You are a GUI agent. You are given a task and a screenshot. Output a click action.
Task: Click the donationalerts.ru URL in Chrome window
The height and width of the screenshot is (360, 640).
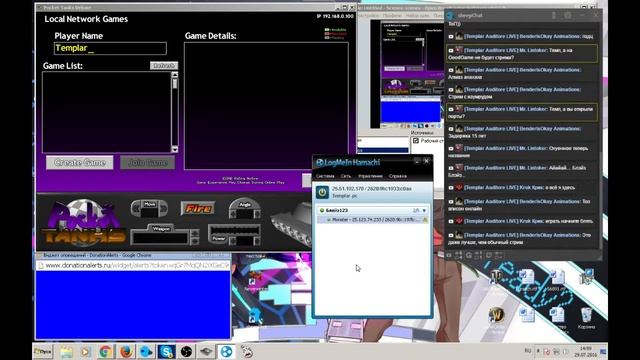click(x=137, y=265)
